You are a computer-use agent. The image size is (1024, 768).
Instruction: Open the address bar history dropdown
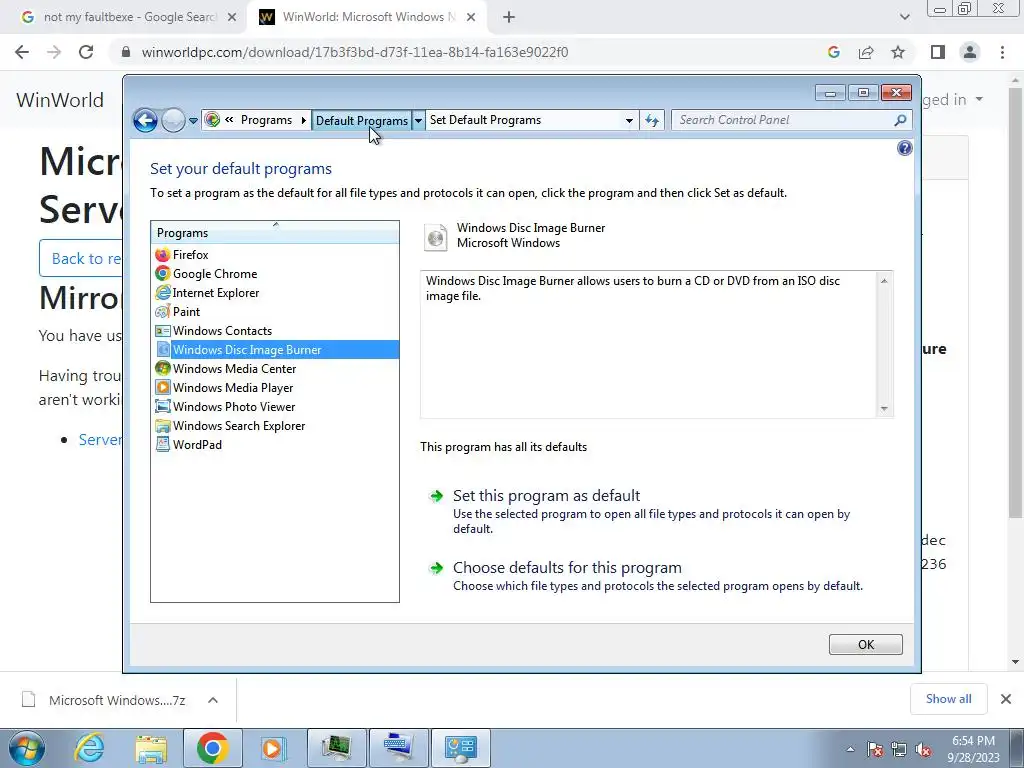pyautogui.click(x=629, y=120)
